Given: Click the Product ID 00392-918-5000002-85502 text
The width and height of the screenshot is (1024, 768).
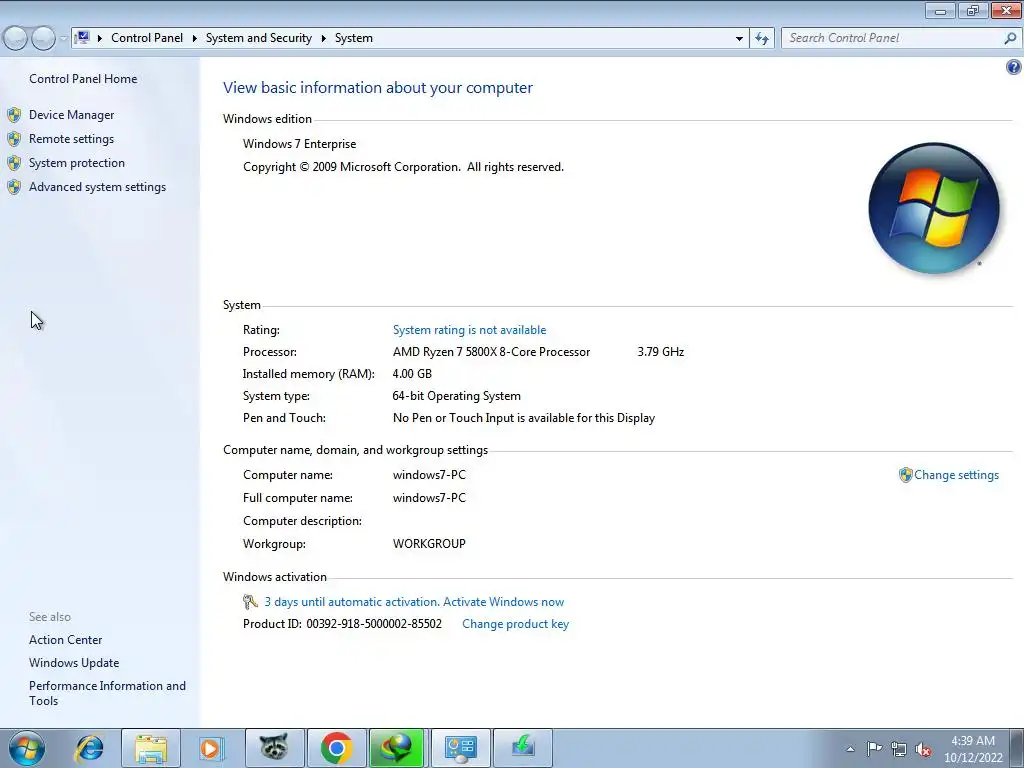Looking at the screenshot, I should [342, 624].
